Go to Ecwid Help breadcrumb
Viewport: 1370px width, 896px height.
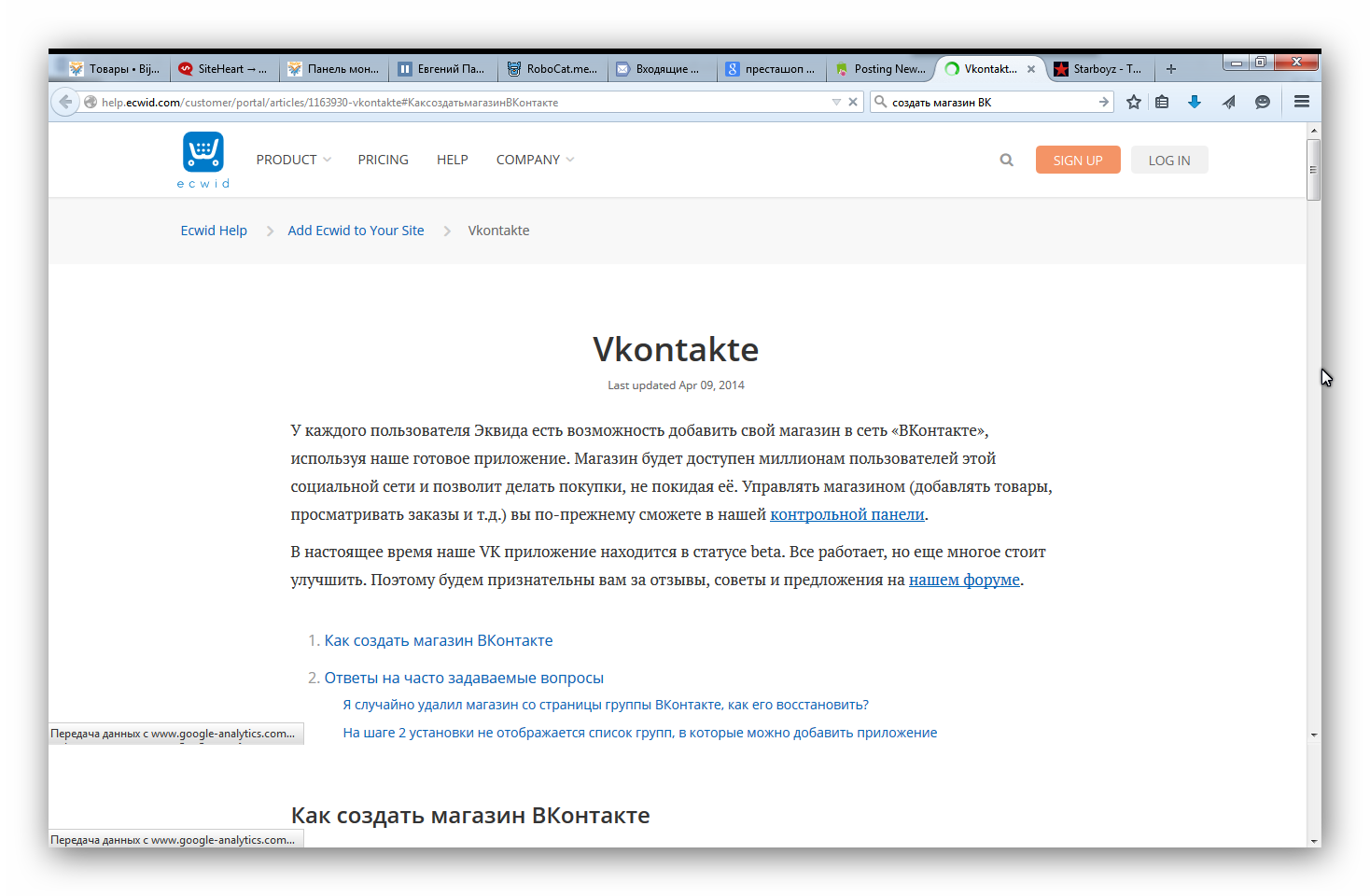coord(214,231)
